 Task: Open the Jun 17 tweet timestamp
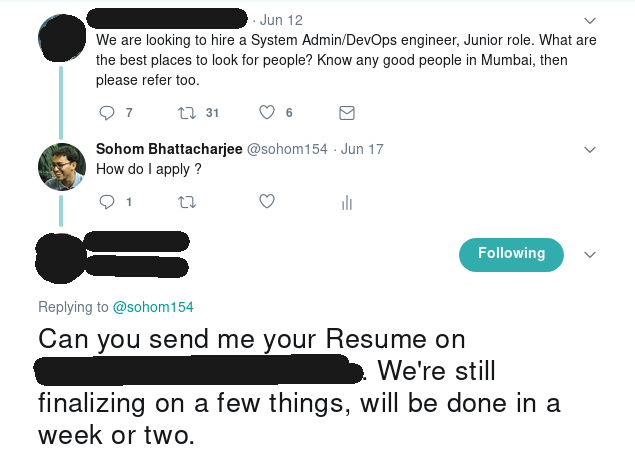coord(362,149)
